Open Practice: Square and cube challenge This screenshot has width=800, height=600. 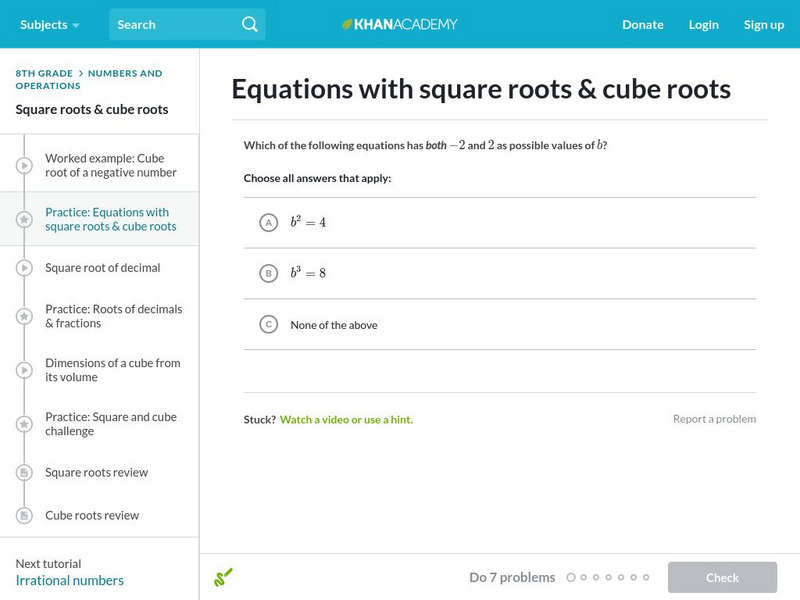(x=110, y=424)
